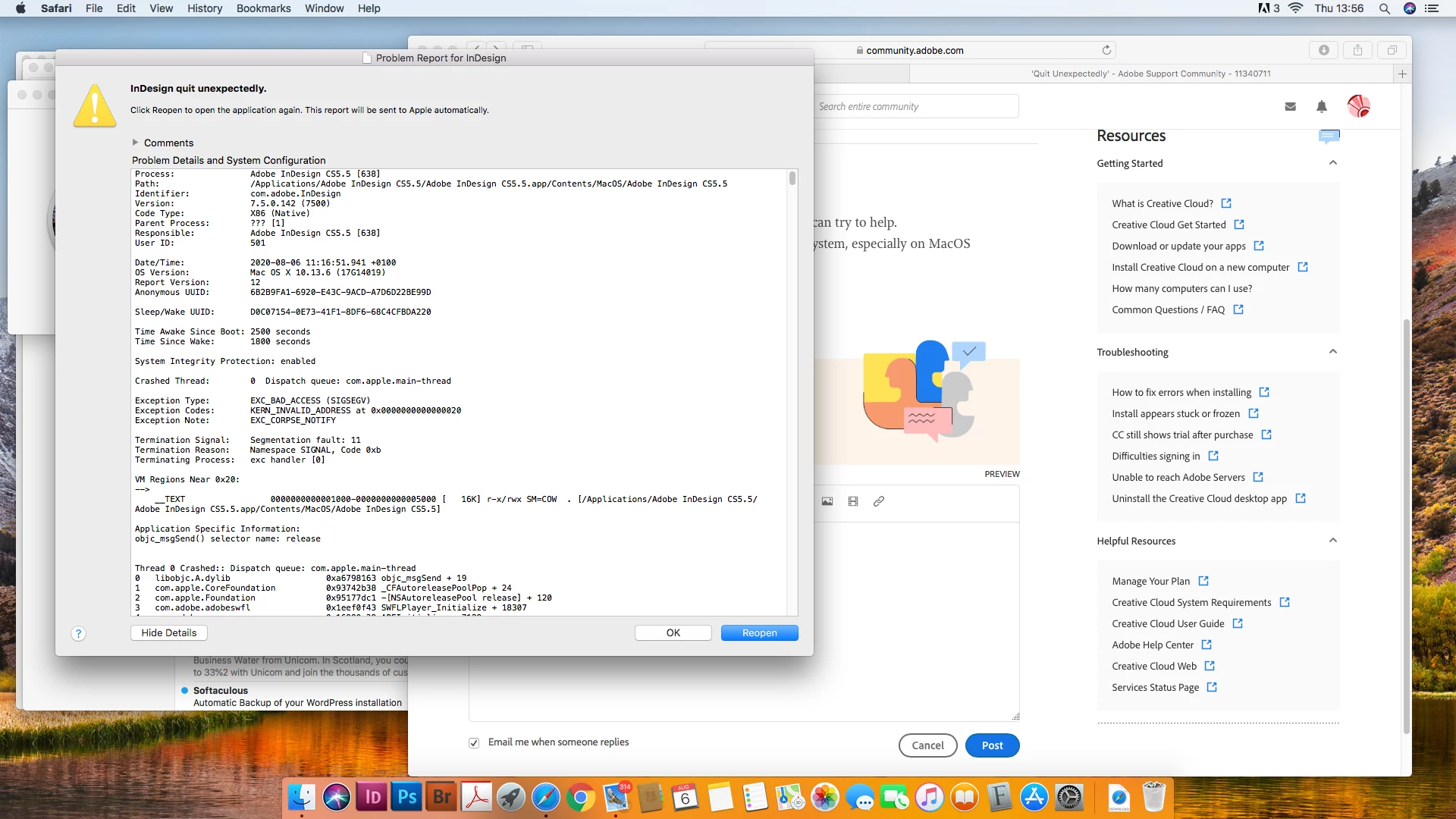Expand the Comments disclosure triangle

tap(136, 143)
